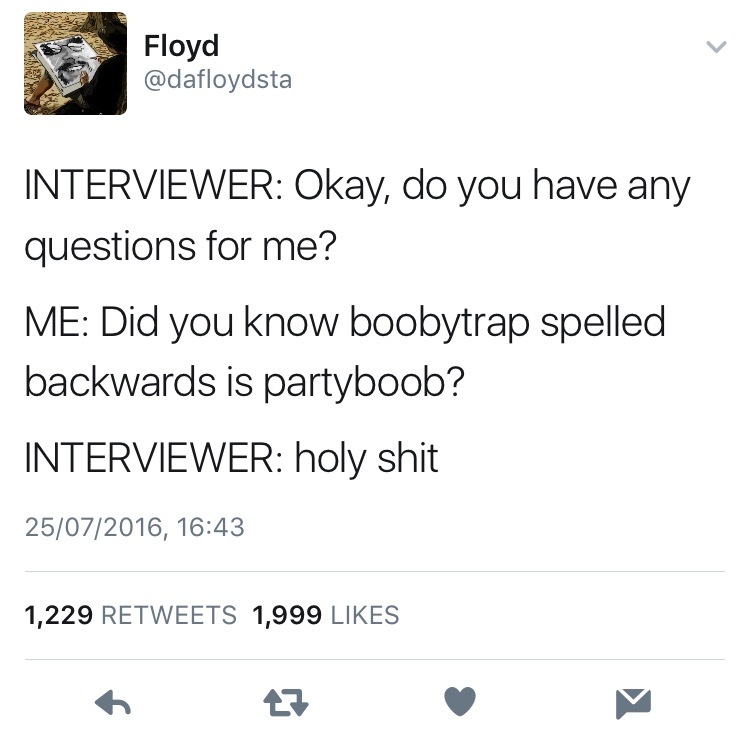This screenshot has width=750, height=730.
Task: View who gave the 1,999 LIKES
Action: [x=325, y=615]
